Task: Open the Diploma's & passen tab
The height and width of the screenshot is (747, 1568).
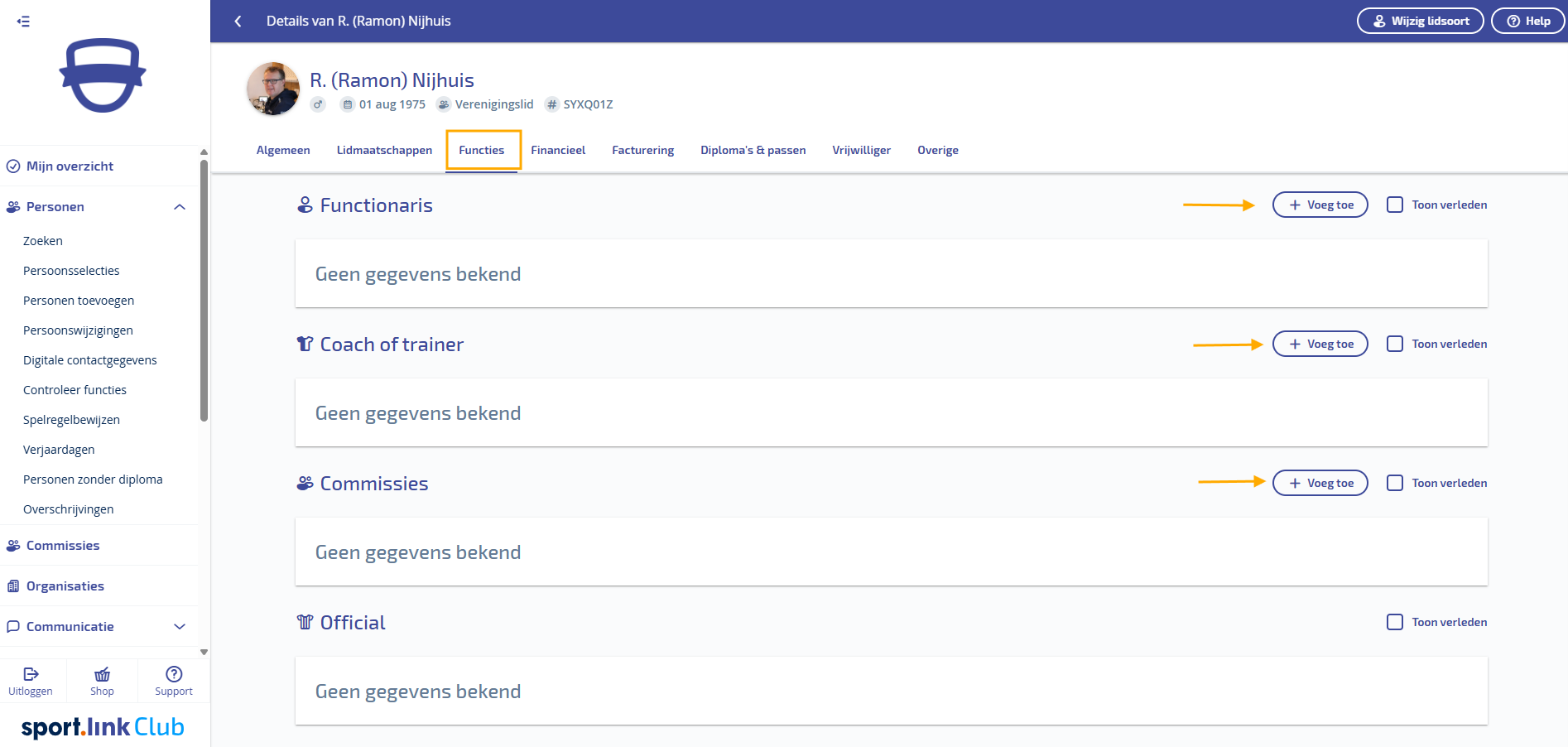Action: pos(753,151)
